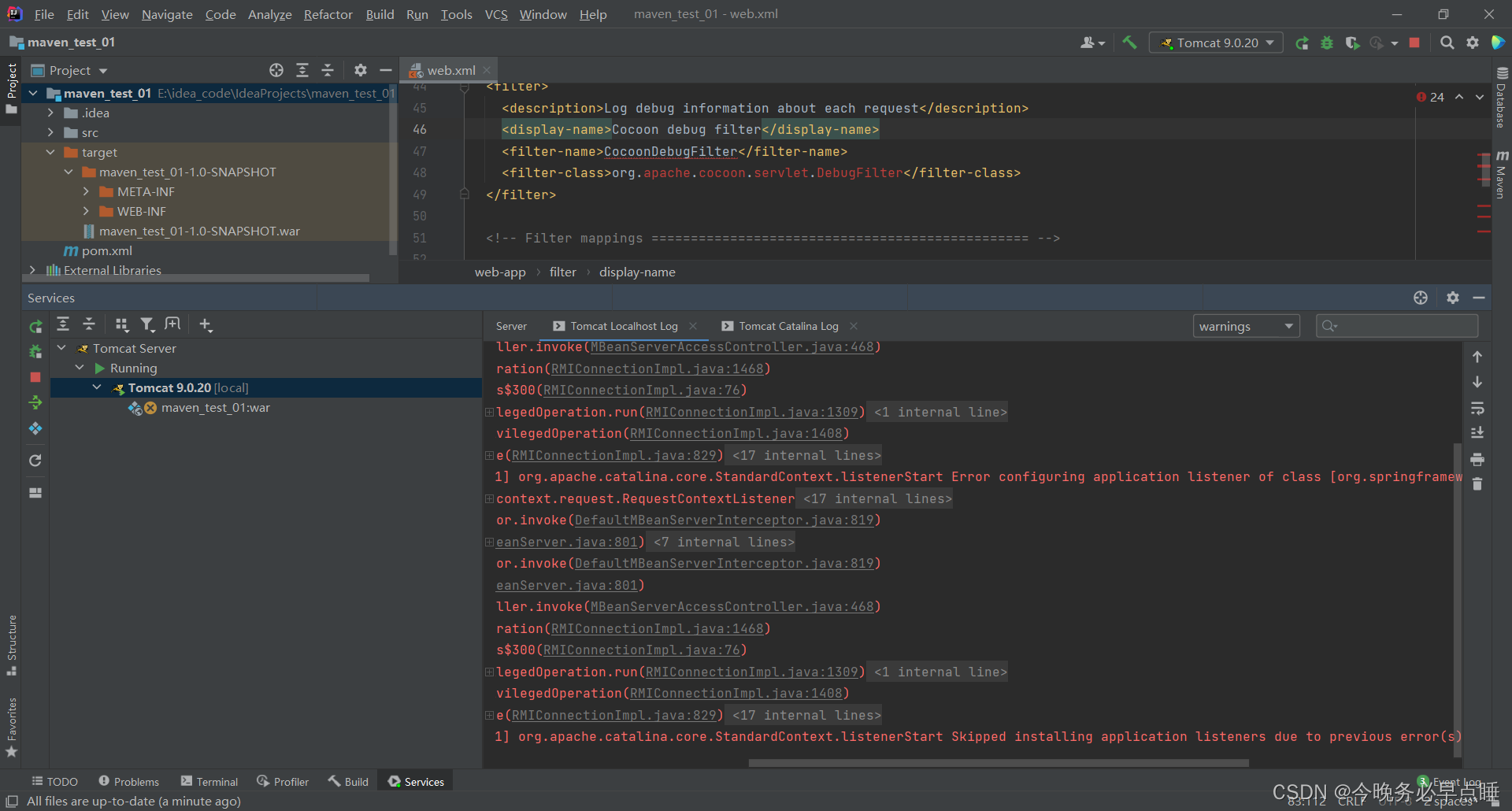Toggle the Project tool window tab
The image size is (1512, 811).
[12, 87]
